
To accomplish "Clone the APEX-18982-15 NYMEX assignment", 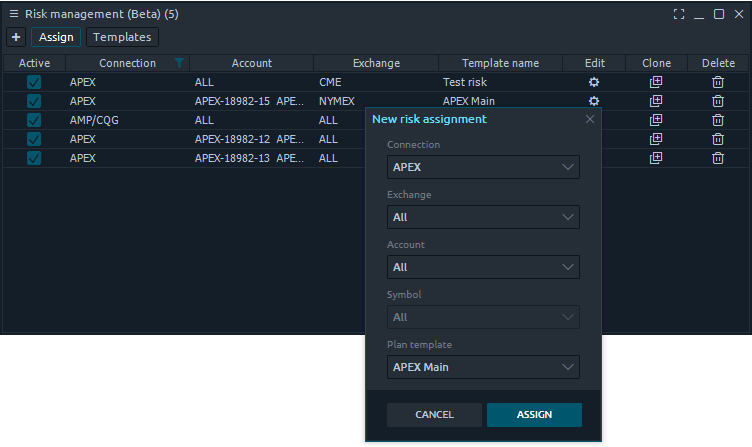I will [656, 101].
